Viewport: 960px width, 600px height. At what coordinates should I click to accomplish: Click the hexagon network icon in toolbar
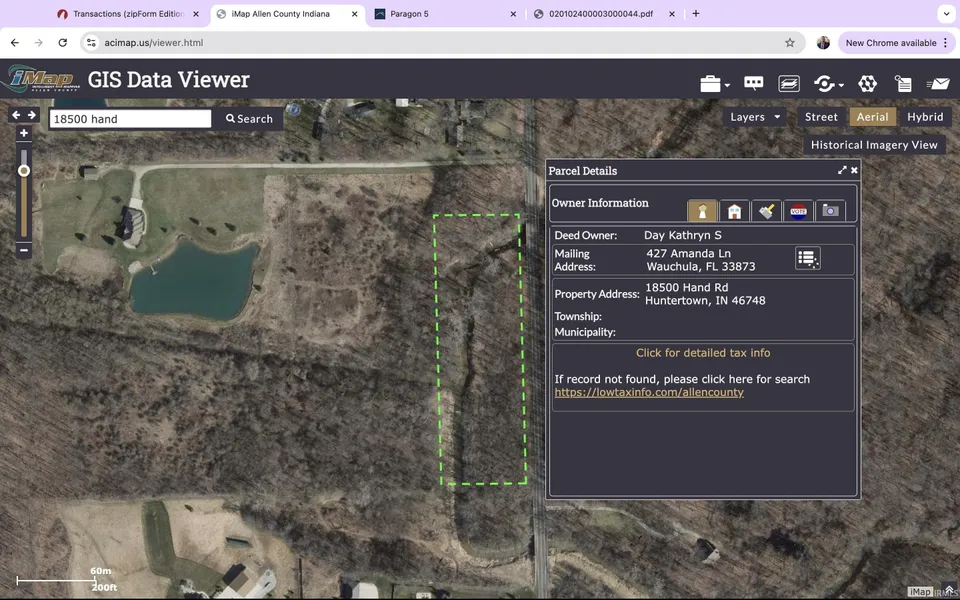click(867, 84)
